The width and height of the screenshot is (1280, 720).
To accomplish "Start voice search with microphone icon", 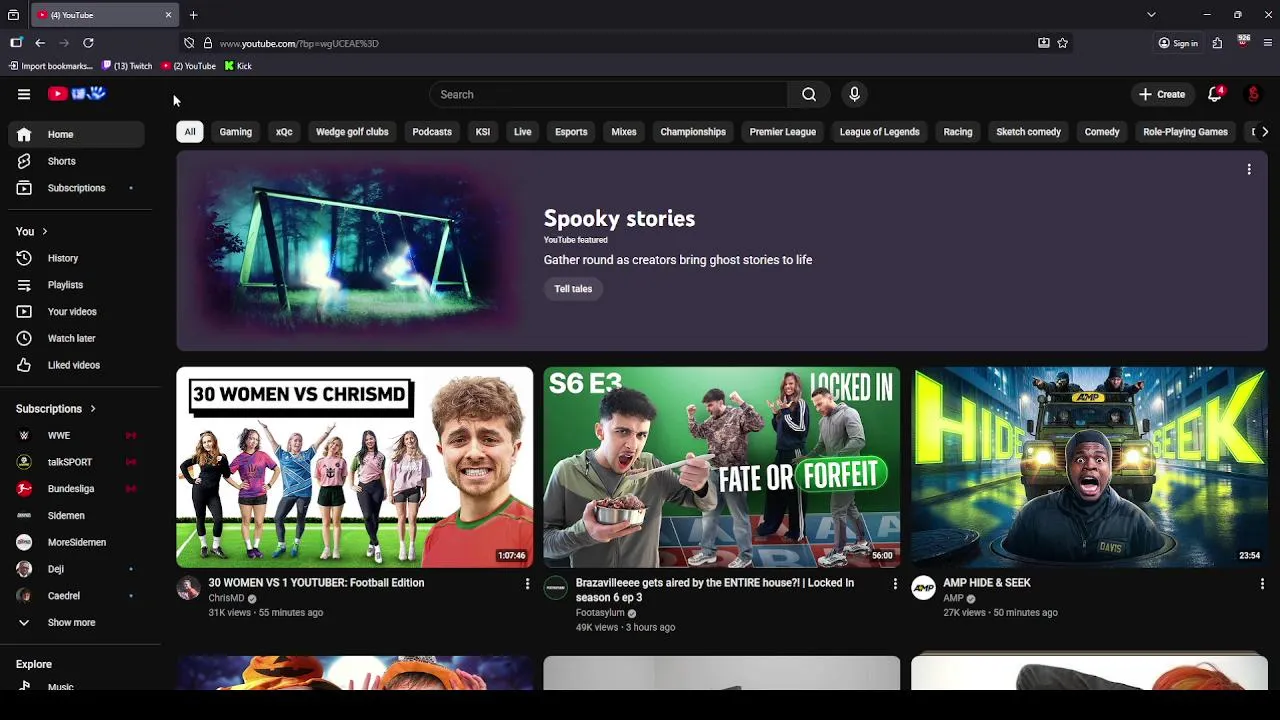I will 854,94.
